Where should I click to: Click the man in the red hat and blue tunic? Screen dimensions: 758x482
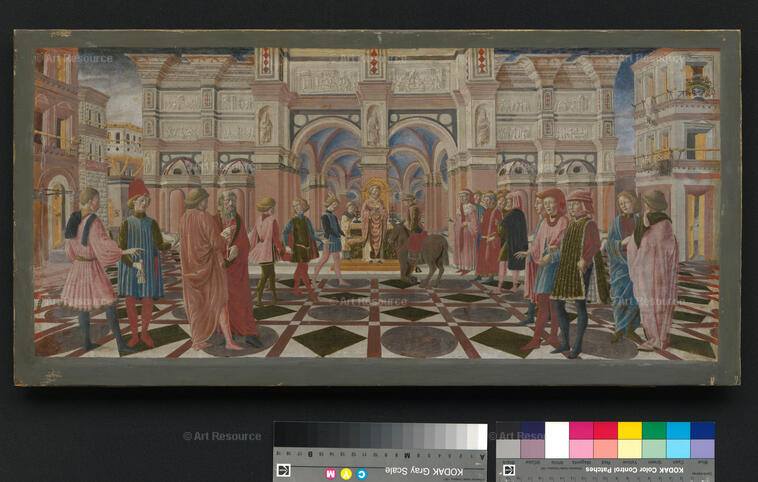pyautogui.click(x=141, y=263)
